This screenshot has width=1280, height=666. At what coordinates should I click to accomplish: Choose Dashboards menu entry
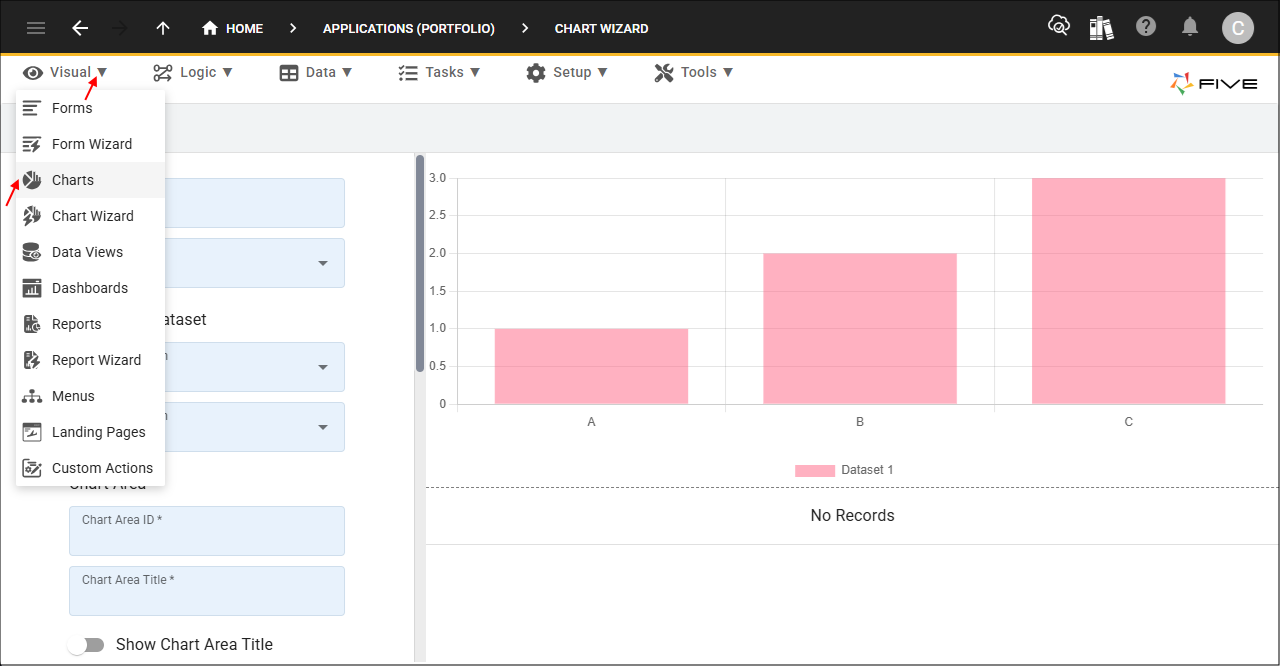coord(90,288)
